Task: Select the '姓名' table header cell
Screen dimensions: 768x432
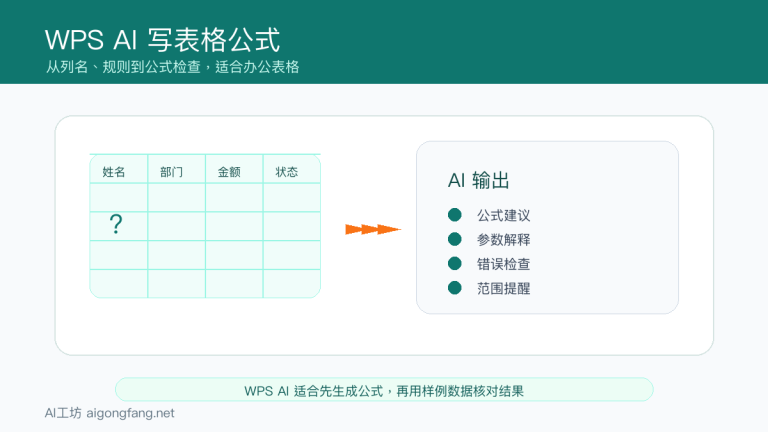Action: click(x=119, y=169)
